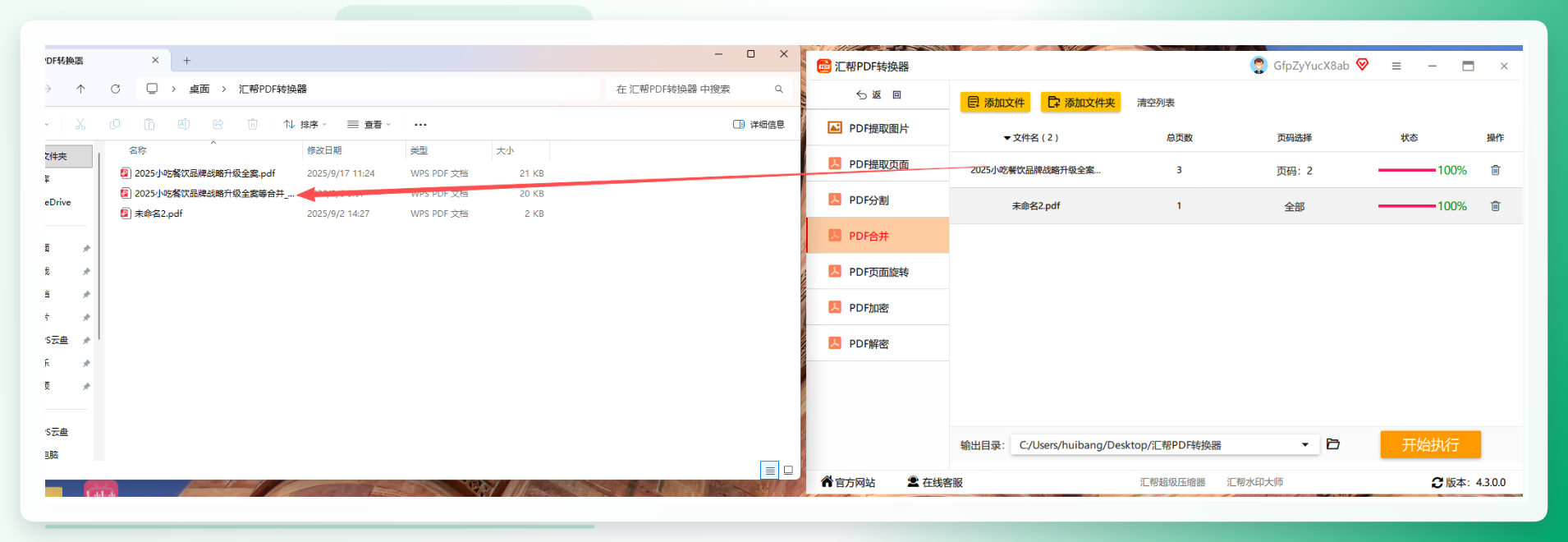Open the PDF Split tab

(x=878, y=200)
